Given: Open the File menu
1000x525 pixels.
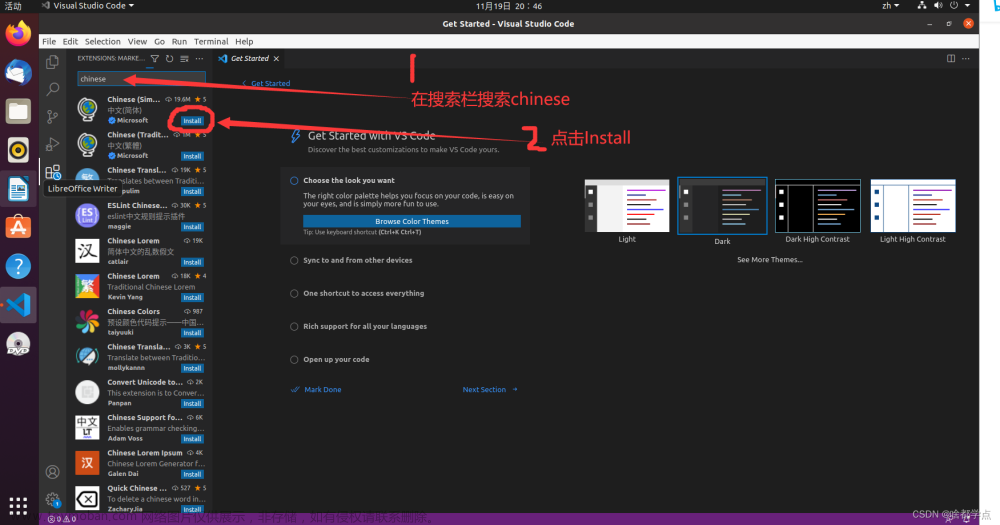Looking at the screenshot, I should (x=49, y=41).
